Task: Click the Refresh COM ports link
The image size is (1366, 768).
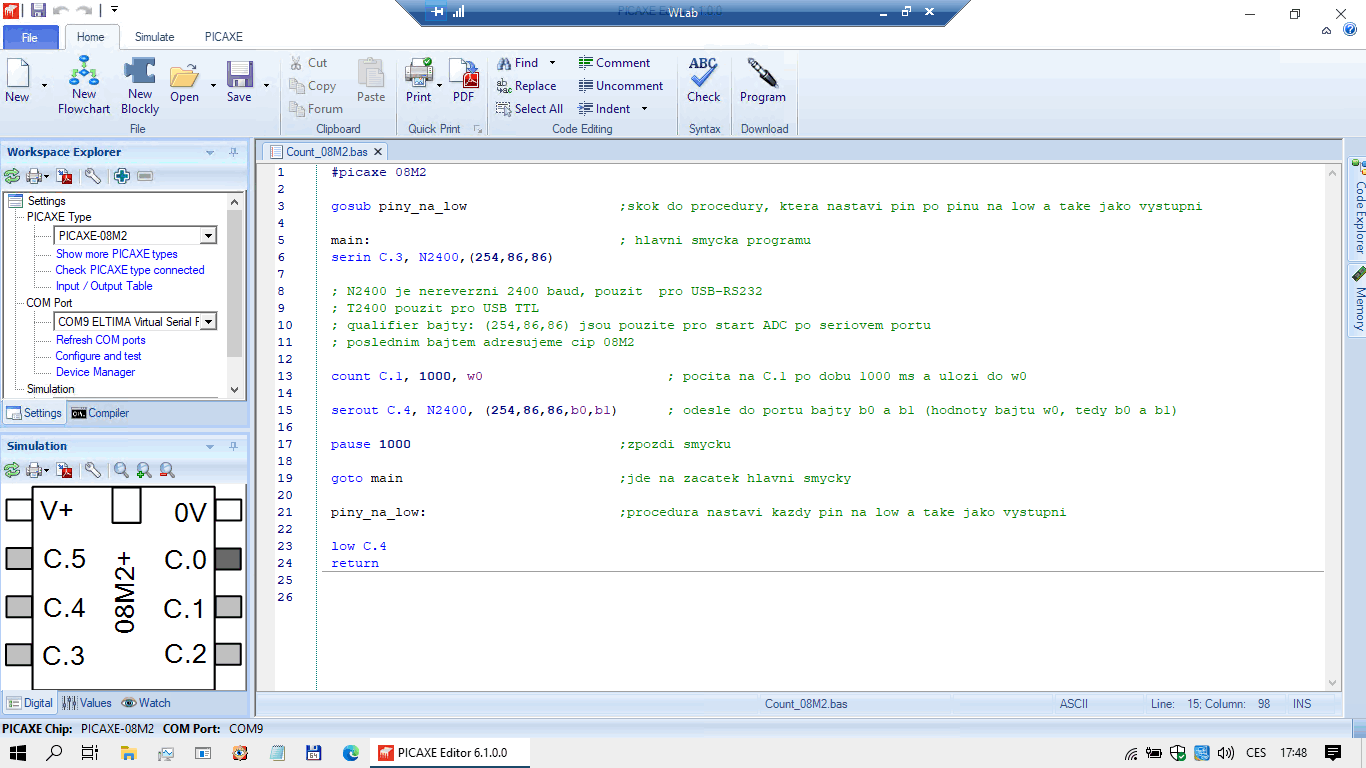Action: coord(100,340)
